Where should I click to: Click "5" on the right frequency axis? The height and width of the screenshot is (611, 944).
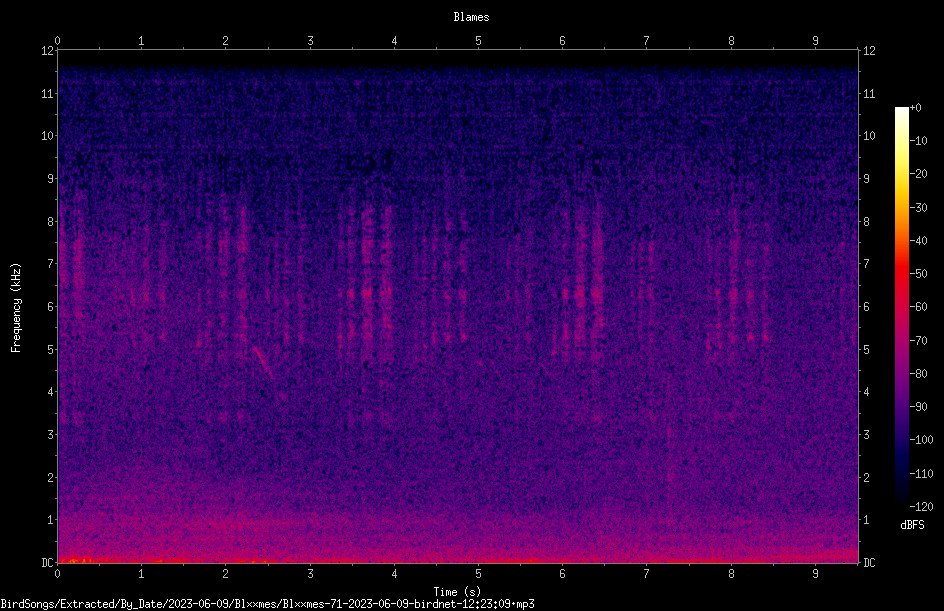pyautogui.click(x=866, y=349)
